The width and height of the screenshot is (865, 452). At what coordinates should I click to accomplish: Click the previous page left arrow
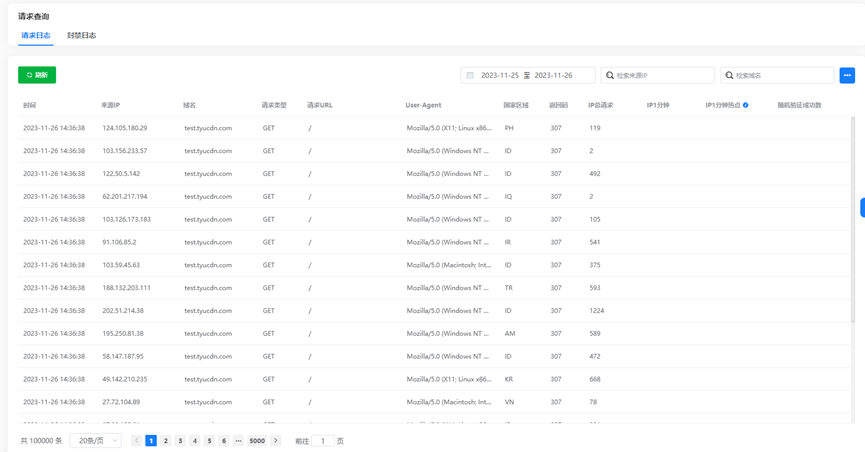pos(136,440)
